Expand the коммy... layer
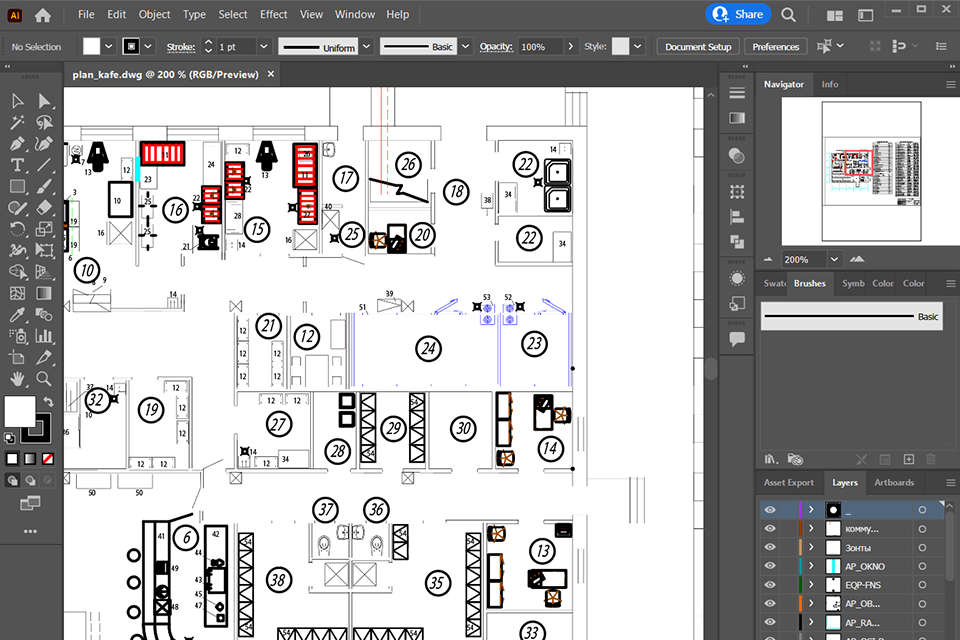 811,529
